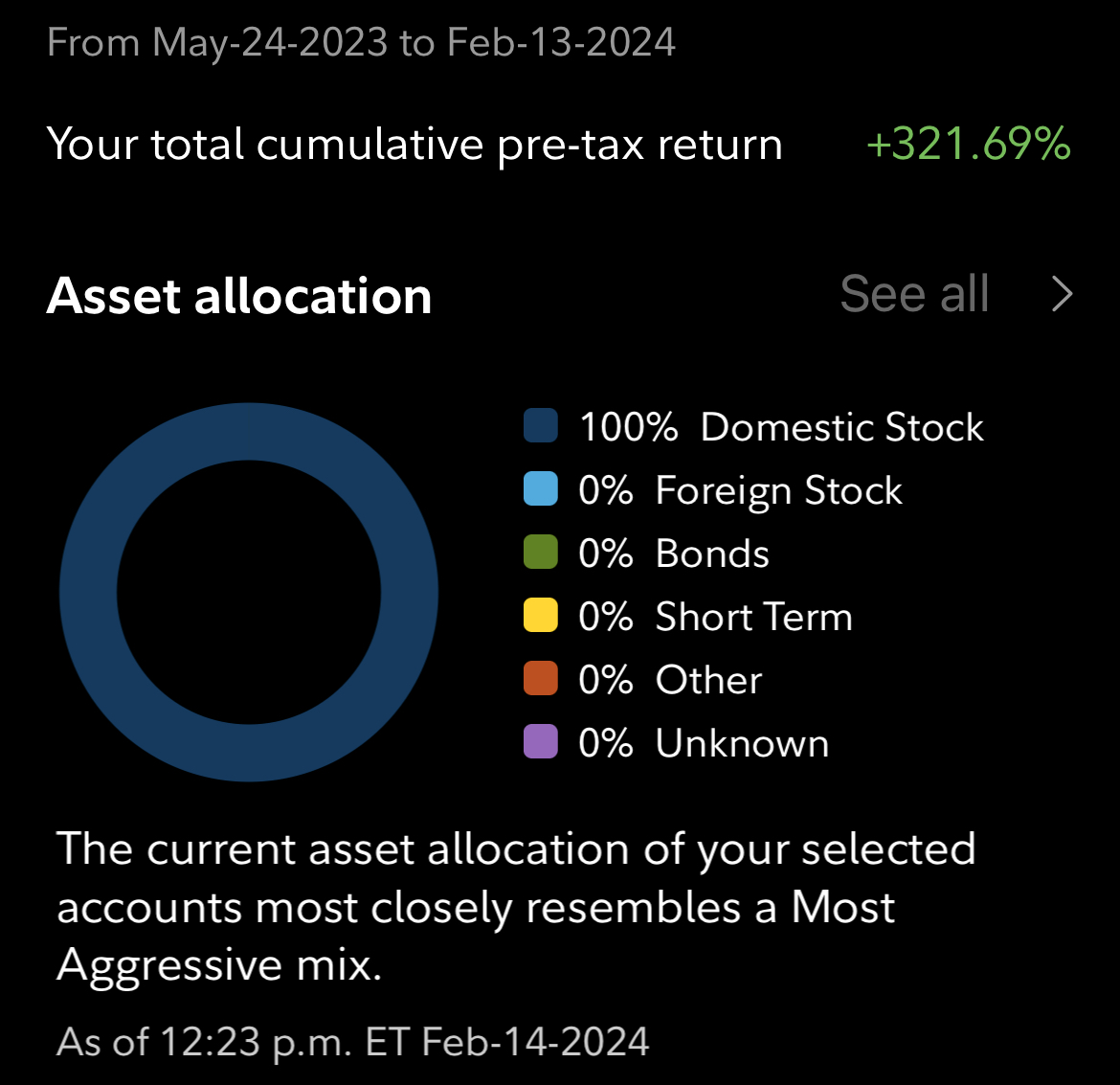Viewport: 1120px width, 1085px height.
Task: Select the purple Unknown swatch
Action: (541, 741)
